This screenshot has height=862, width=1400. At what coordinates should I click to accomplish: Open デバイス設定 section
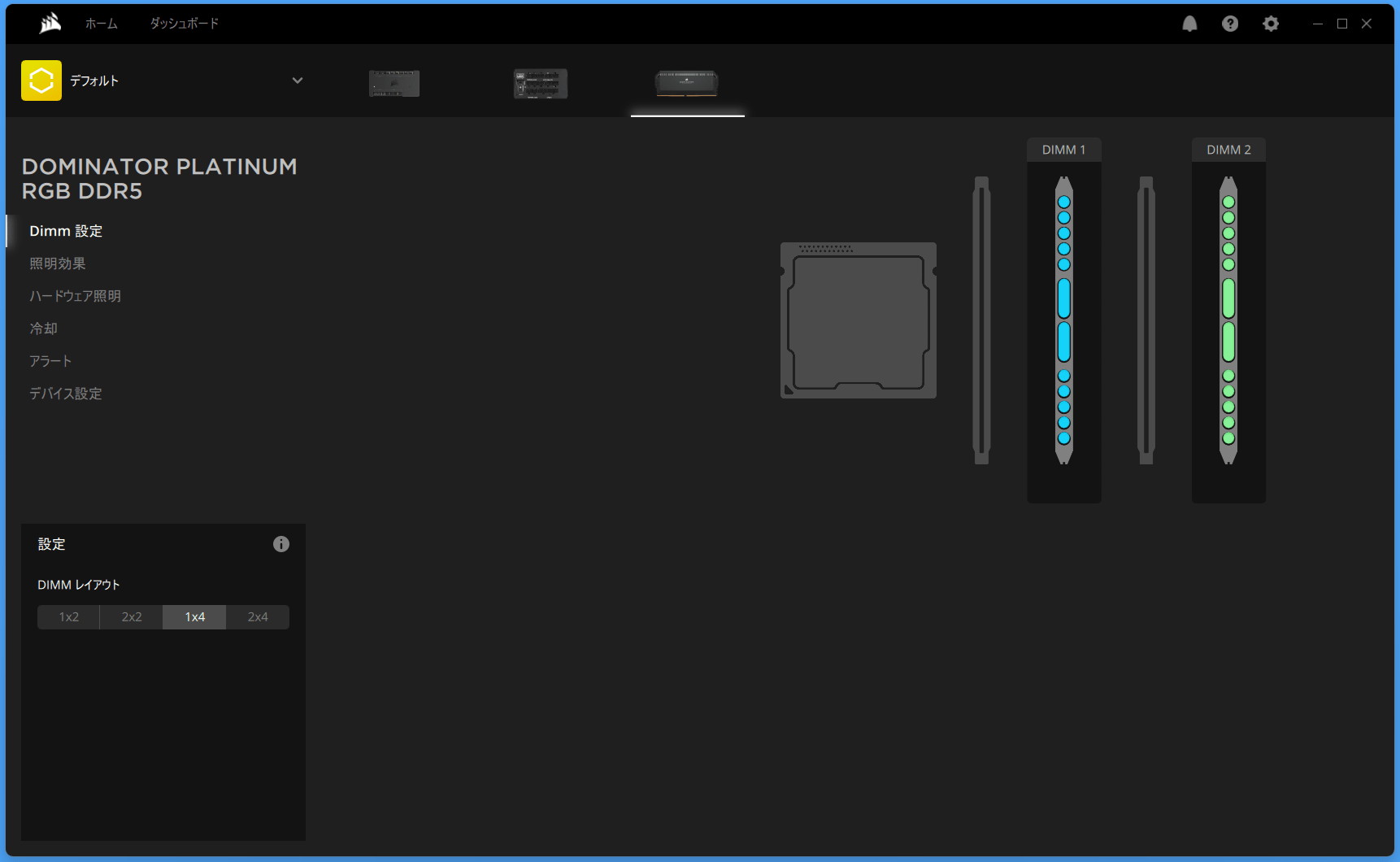[x=66, y=394]
